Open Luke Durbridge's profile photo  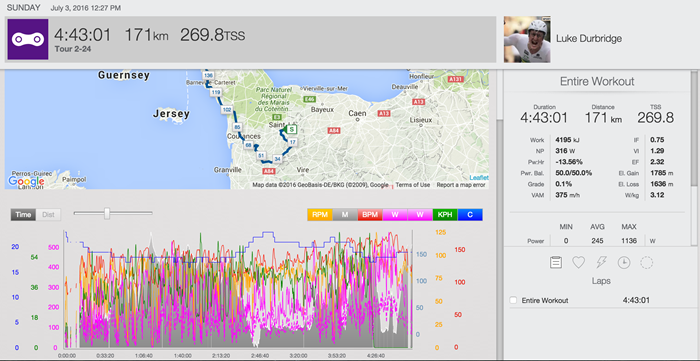[x=527, y=39]
